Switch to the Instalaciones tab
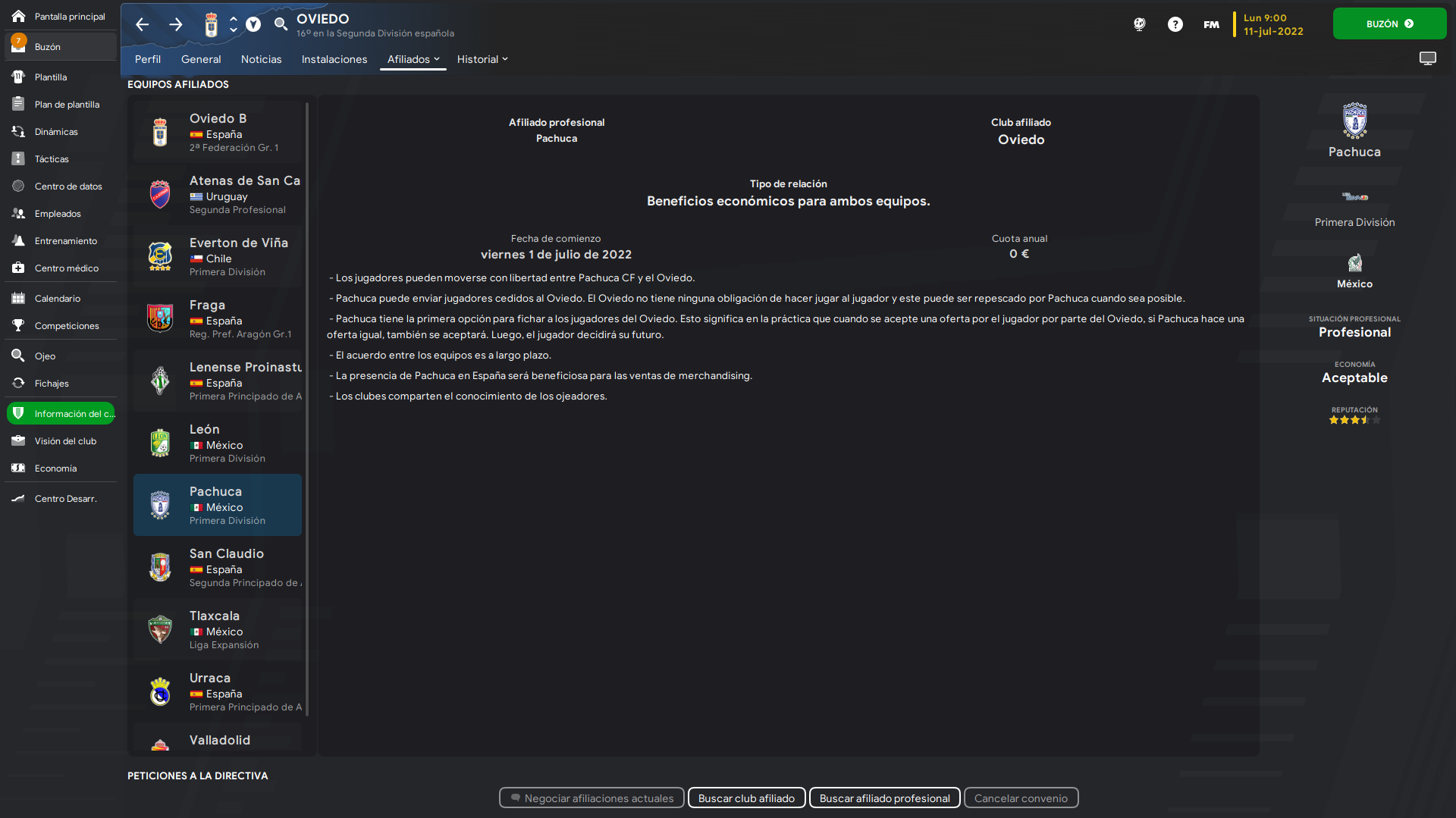The height and width of the screenshot is (818, 1456). (x=334, y=59)
